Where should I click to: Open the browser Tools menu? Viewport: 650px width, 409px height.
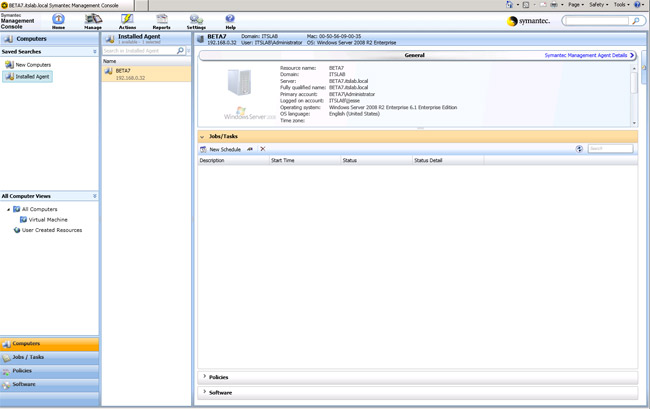(621, 5)
